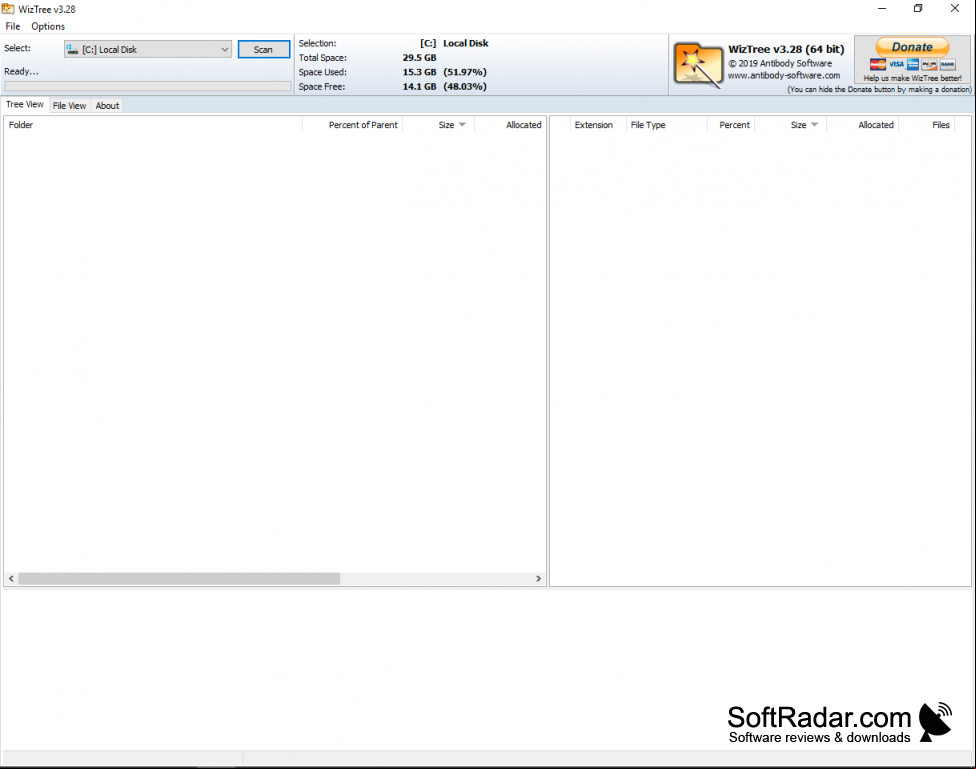Click the '14.1 GB' space free value

420,87
